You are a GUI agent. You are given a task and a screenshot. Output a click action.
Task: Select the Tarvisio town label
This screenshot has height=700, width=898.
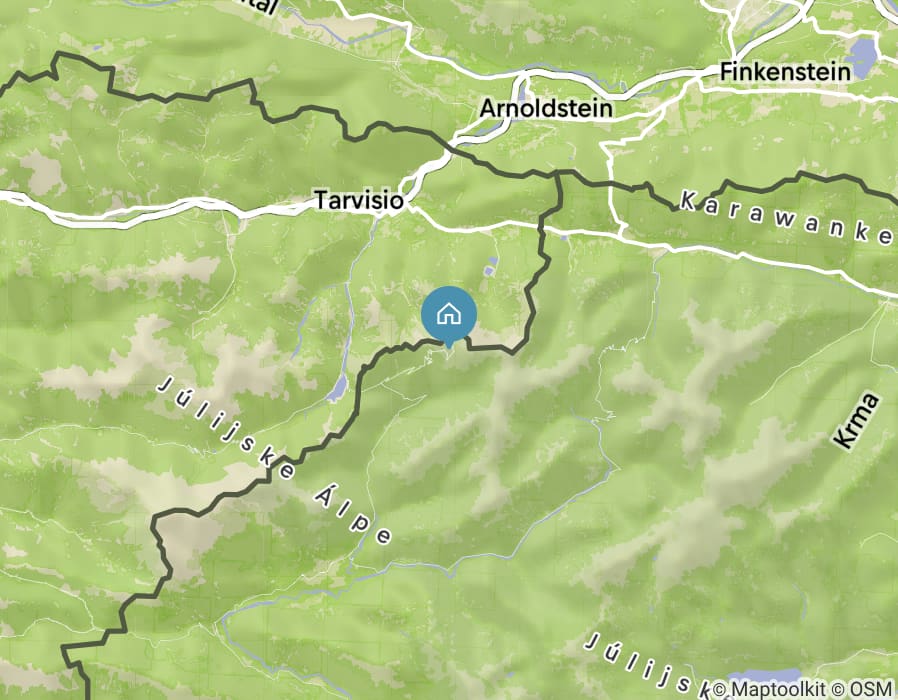point(359,200)
